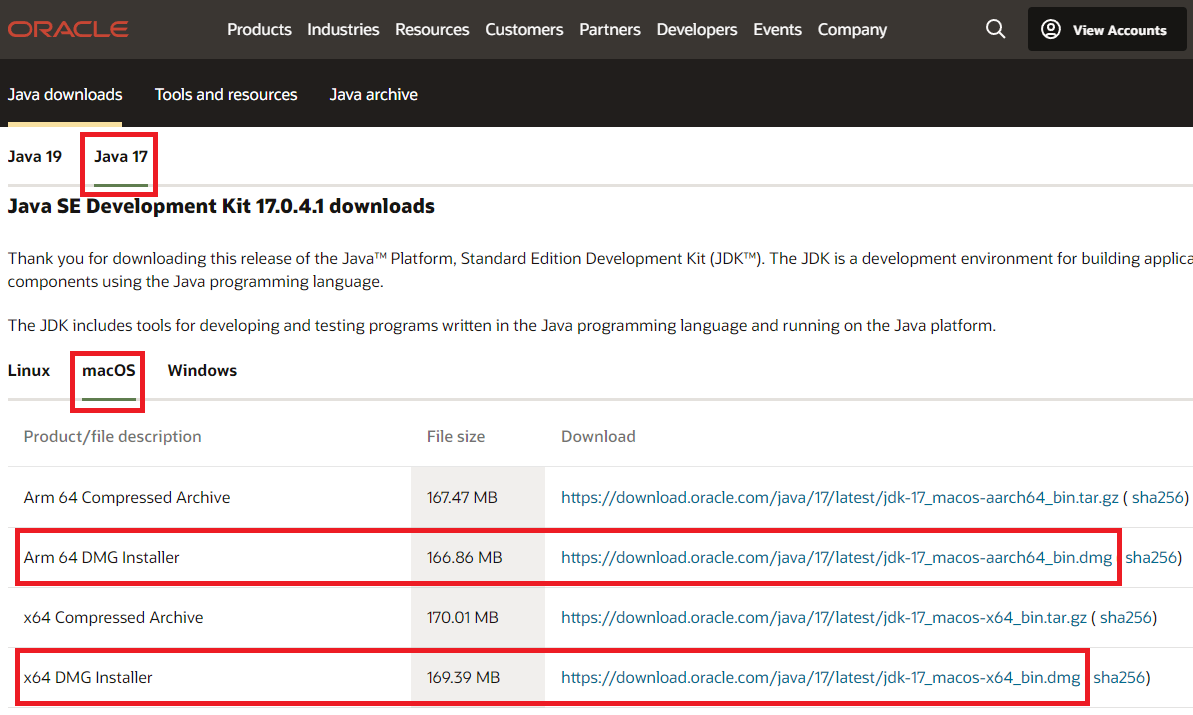Screen dimensions: 1193x715
Task: Download the macos-aarch64 dmg installer link
Action: 836,558
